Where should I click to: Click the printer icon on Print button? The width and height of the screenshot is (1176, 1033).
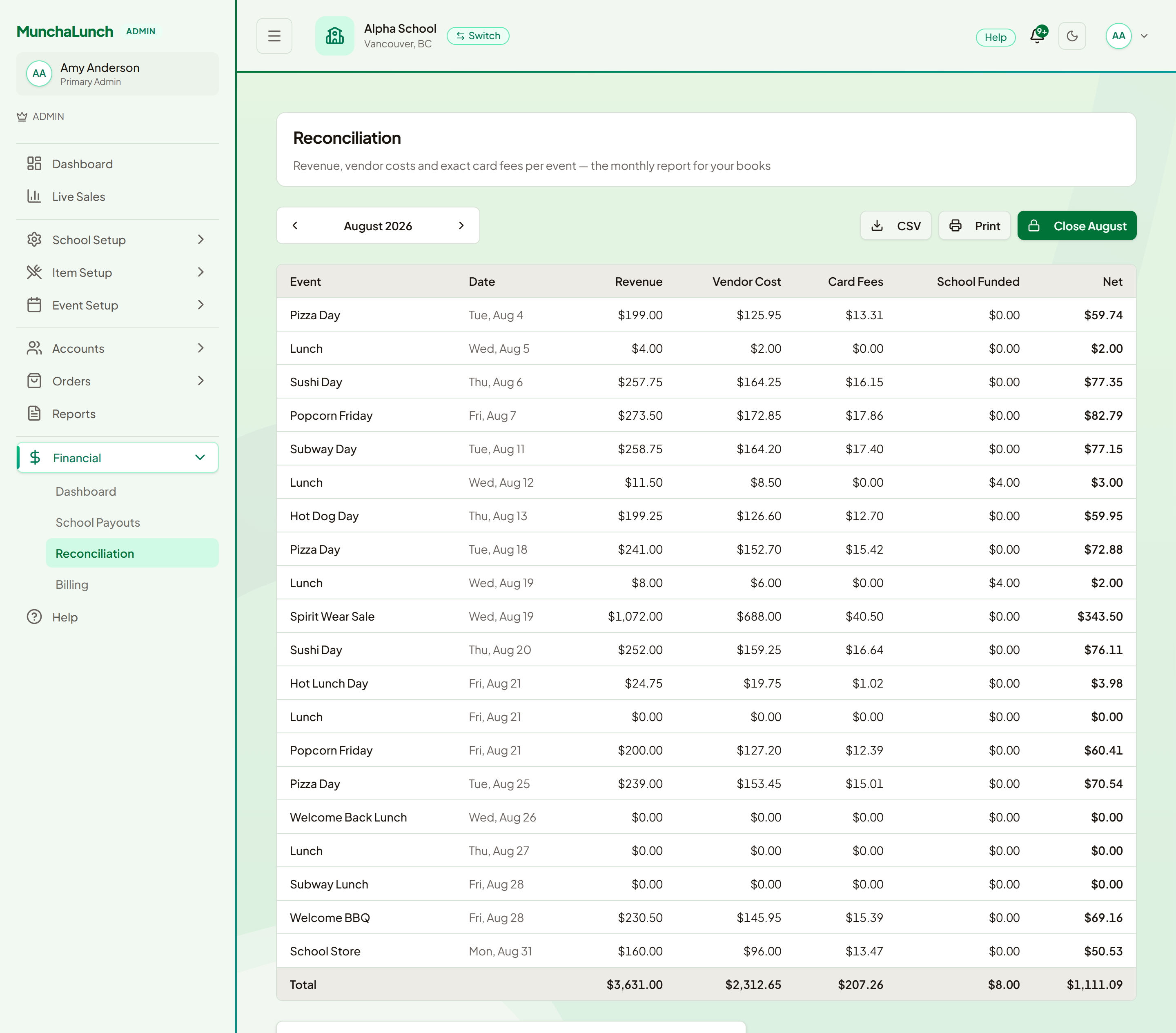pyautogui.click(x=955, y=225)
